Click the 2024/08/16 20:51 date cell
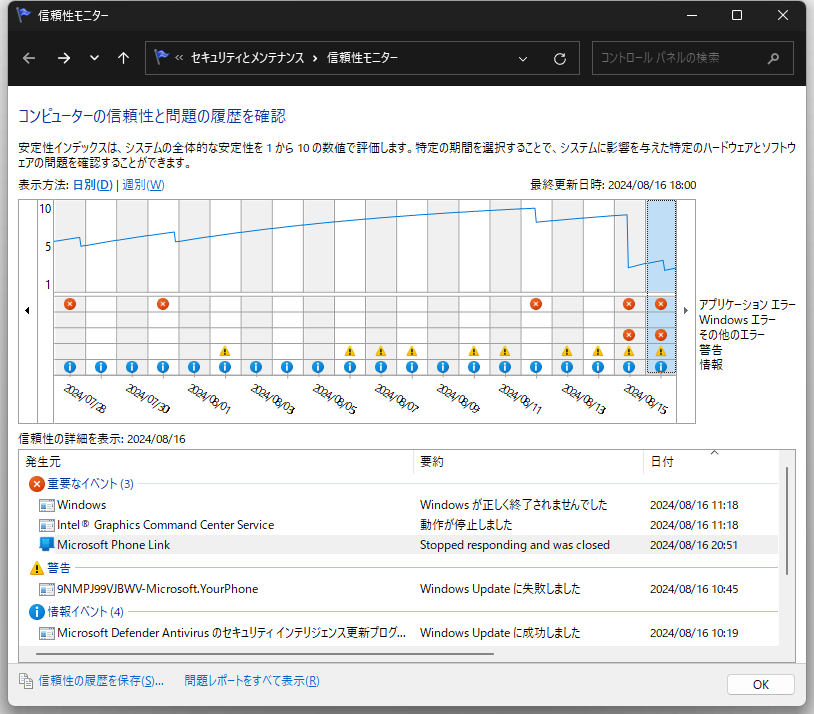 [x=694, y=545]
